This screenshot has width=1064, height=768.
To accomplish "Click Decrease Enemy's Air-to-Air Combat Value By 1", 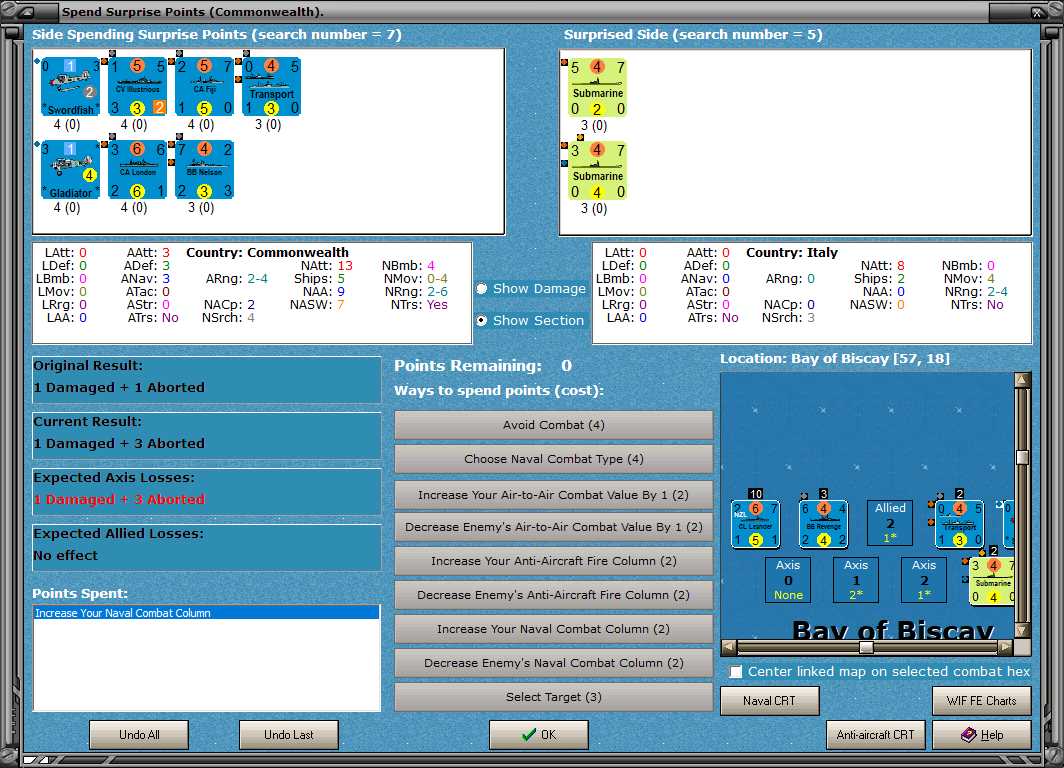I will pos(554,527).
